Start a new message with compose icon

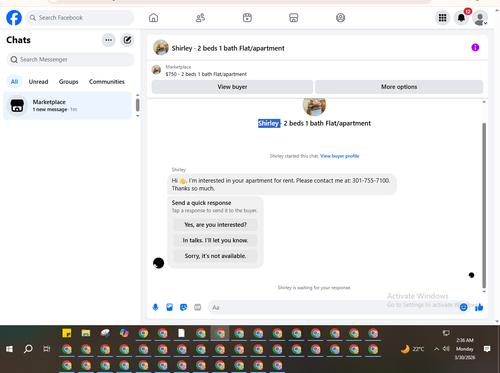(127, 40)
